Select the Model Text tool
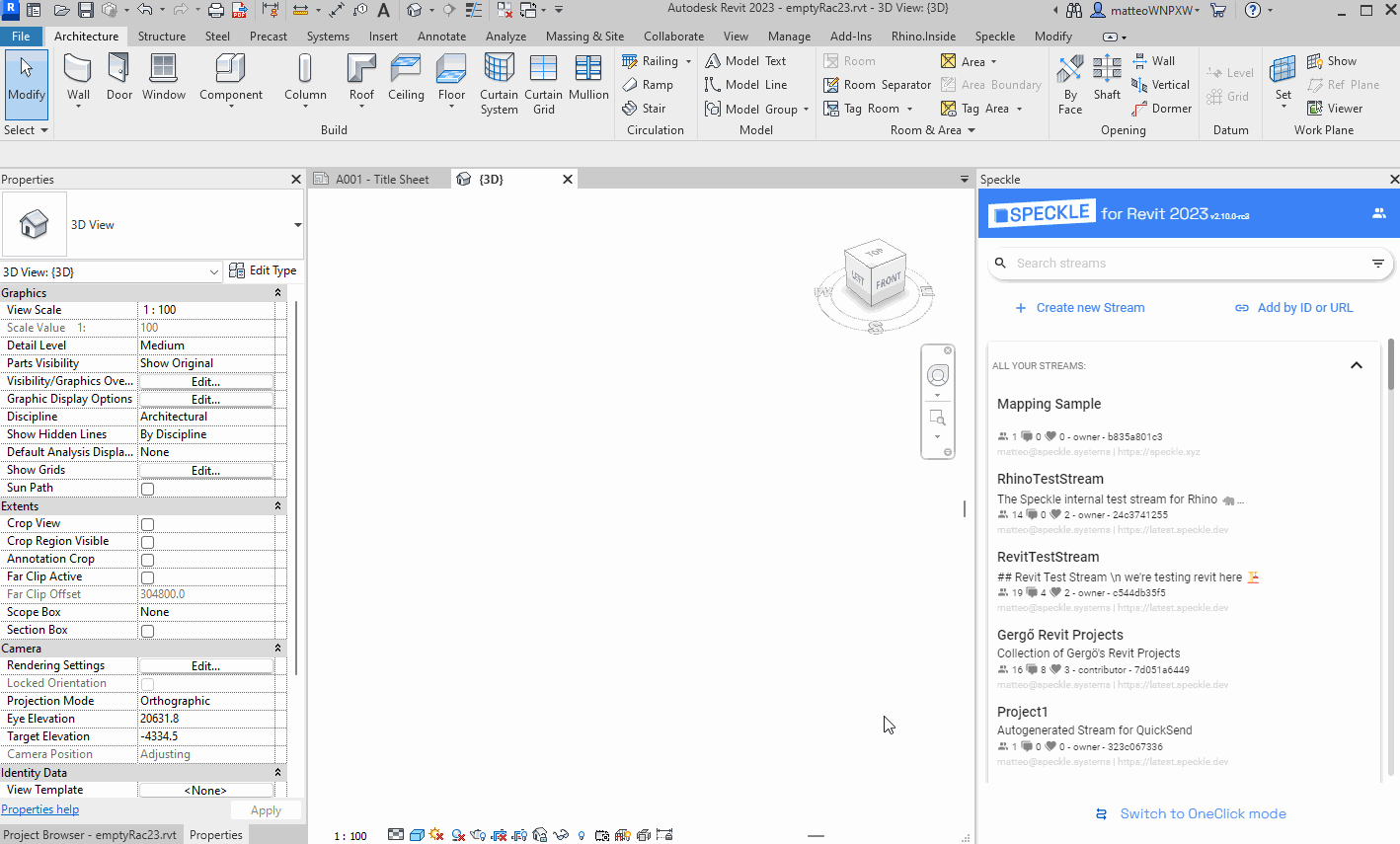Image resolution: width=1400 pixels, height=844 pixels. click(x=745, y=61)
